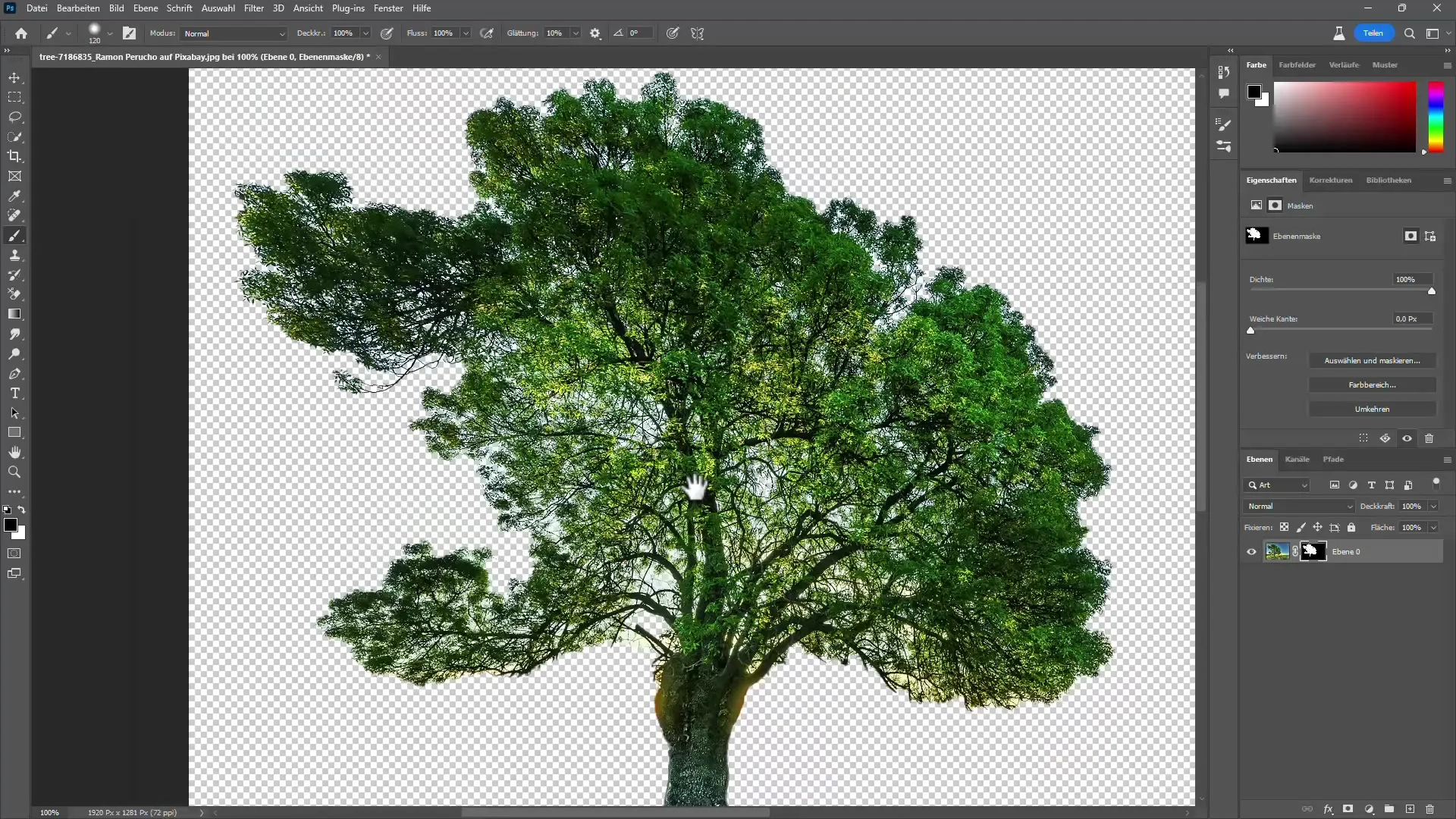Switch to the Kanäle tab

coord(1297,459)
